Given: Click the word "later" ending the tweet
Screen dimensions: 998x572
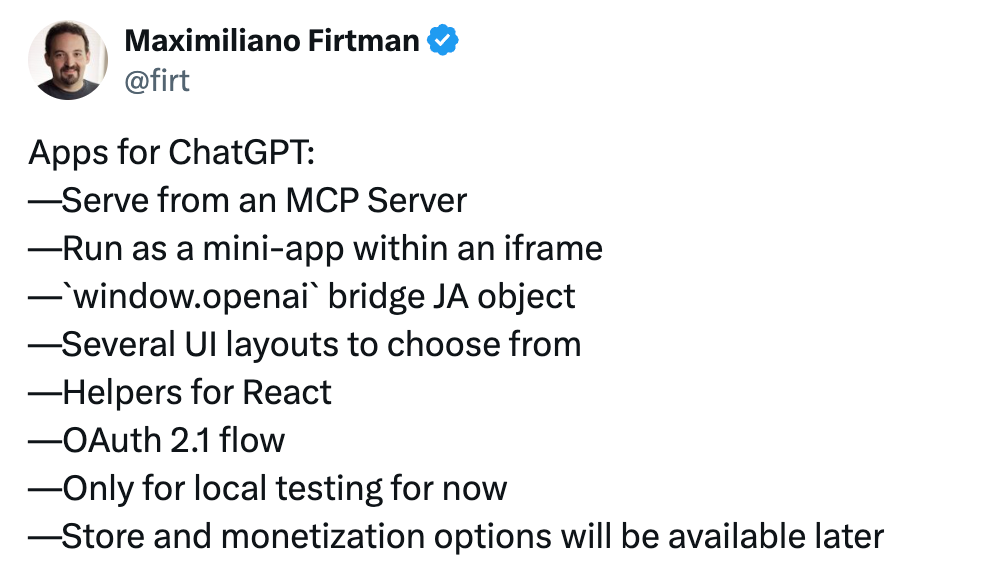Looking at the screenshot, I should pos(845,536).
